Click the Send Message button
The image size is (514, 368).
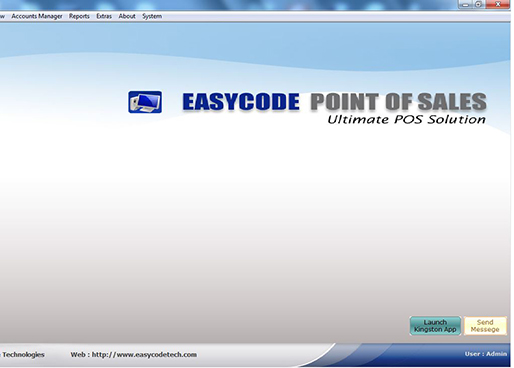pos(485,326)
